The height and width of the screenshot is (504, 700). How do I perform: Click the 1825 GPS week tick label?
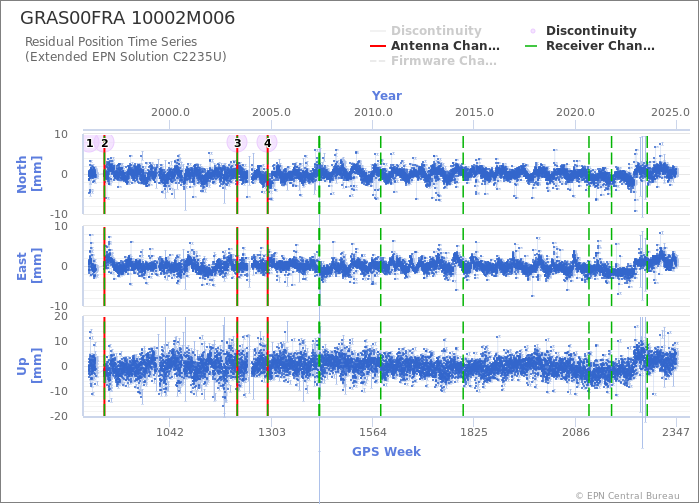[x=474, y=432]
